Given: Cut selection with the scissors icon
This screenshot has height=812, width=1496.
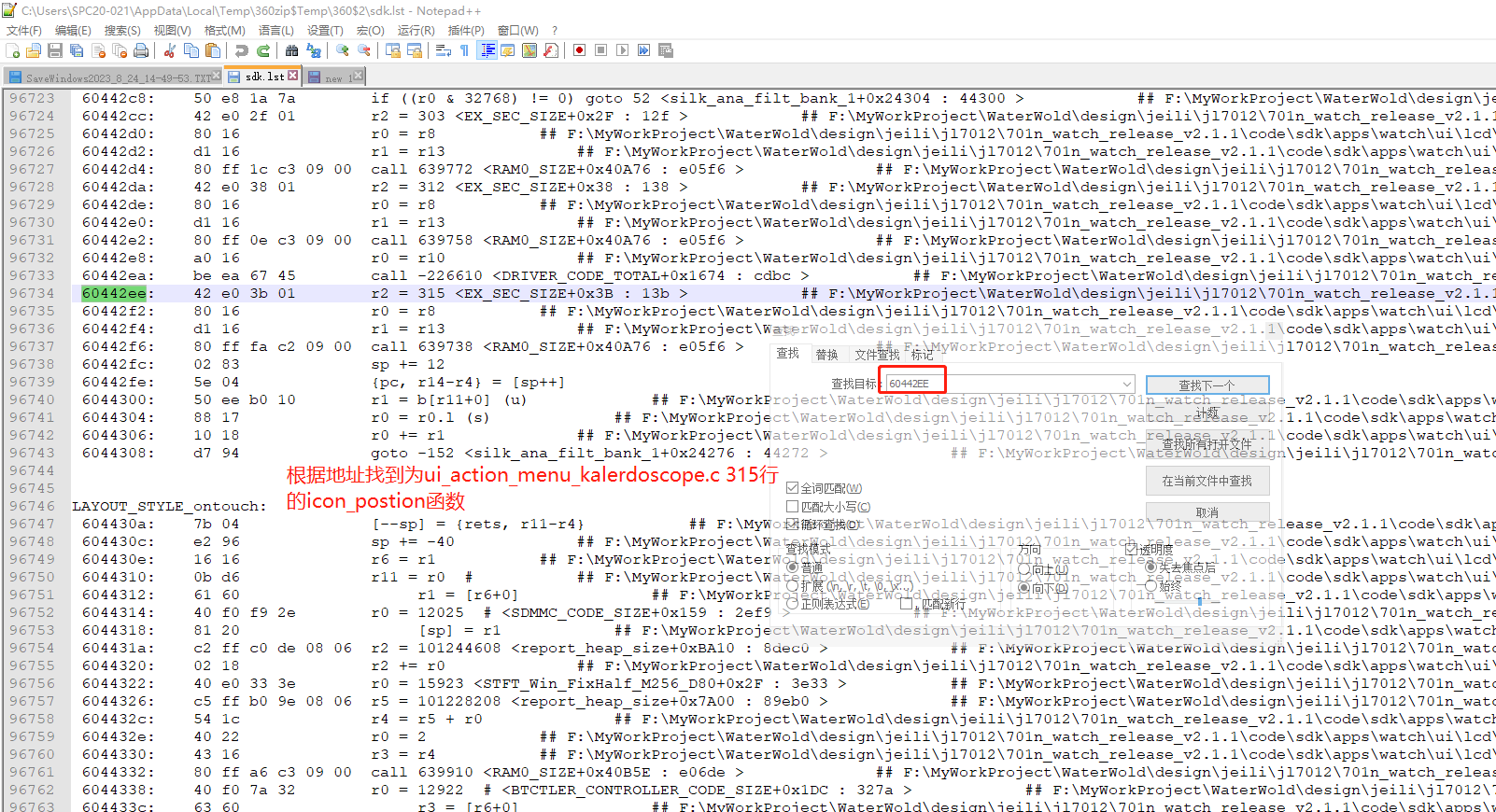Looking at the screenshot, I should [x=170, y=50].
